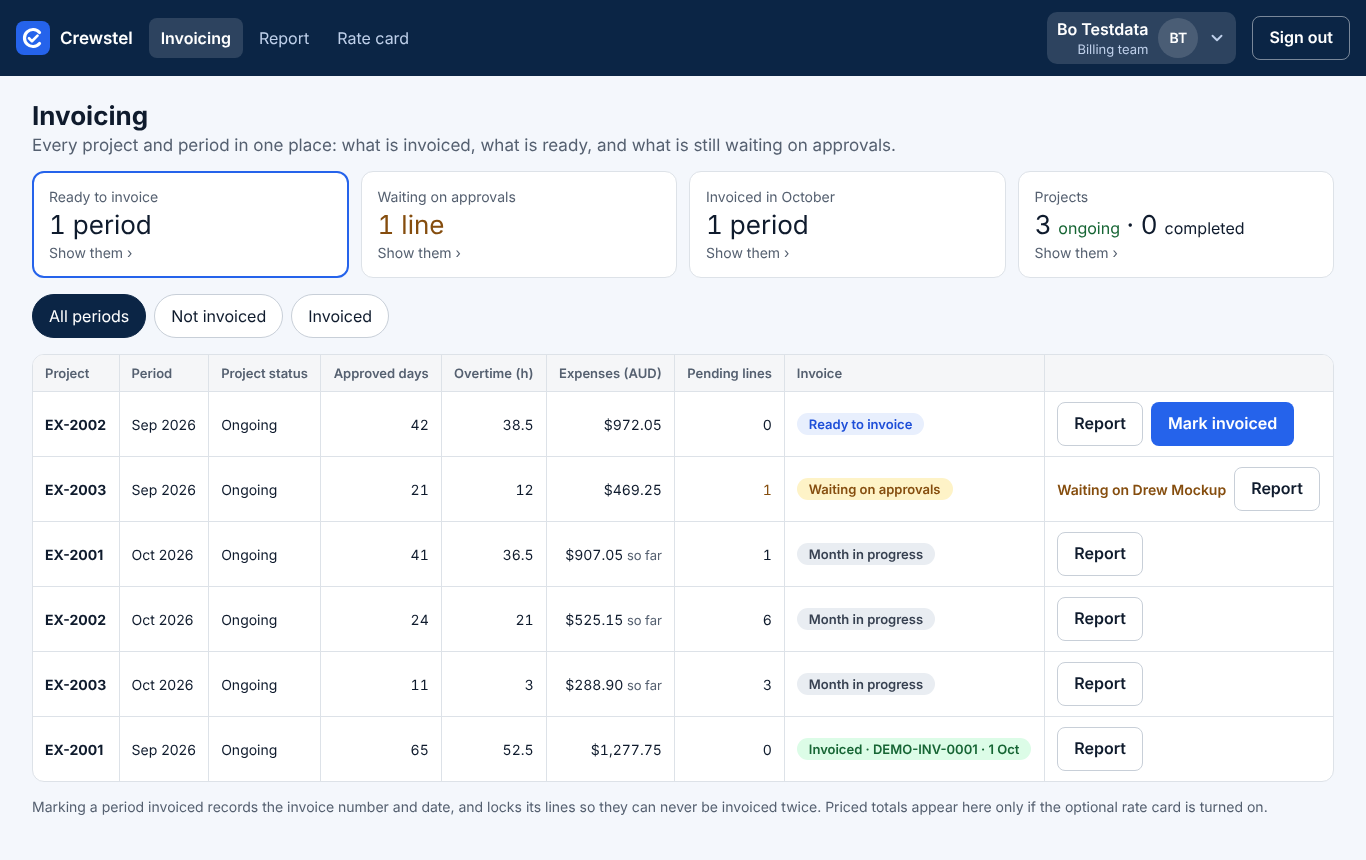Click the Expenses (AUD) column header
Image resolution: width=1366 pixels, height=860 pixels.
point(610,373)
